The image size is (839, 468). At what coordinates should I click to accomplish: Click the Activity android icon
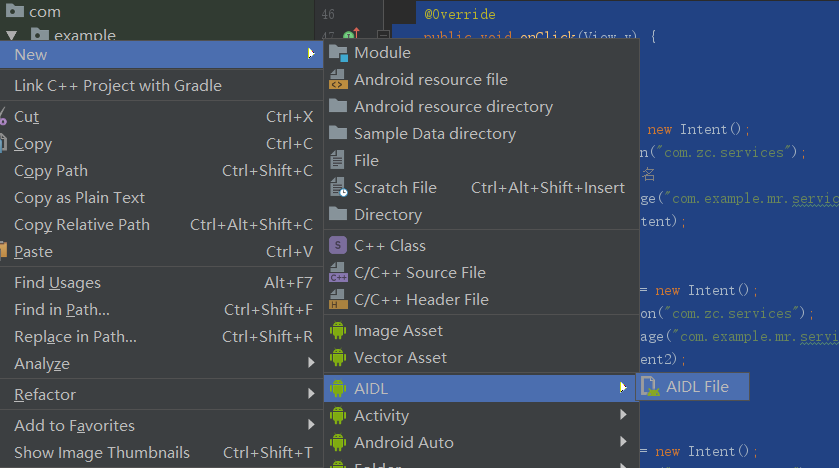tap(338, 415)
